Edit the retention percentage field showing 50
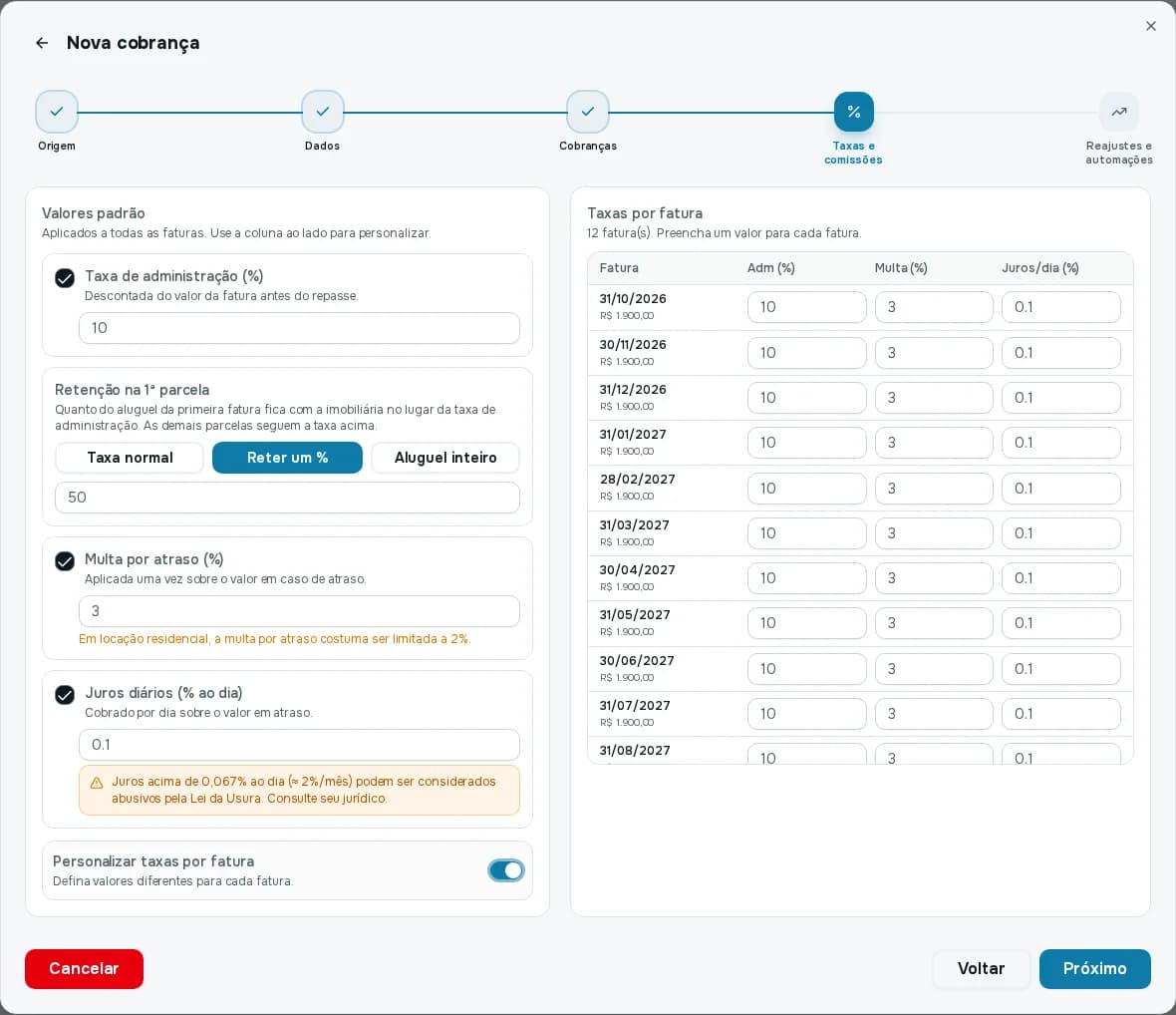 tap(287, 498)
